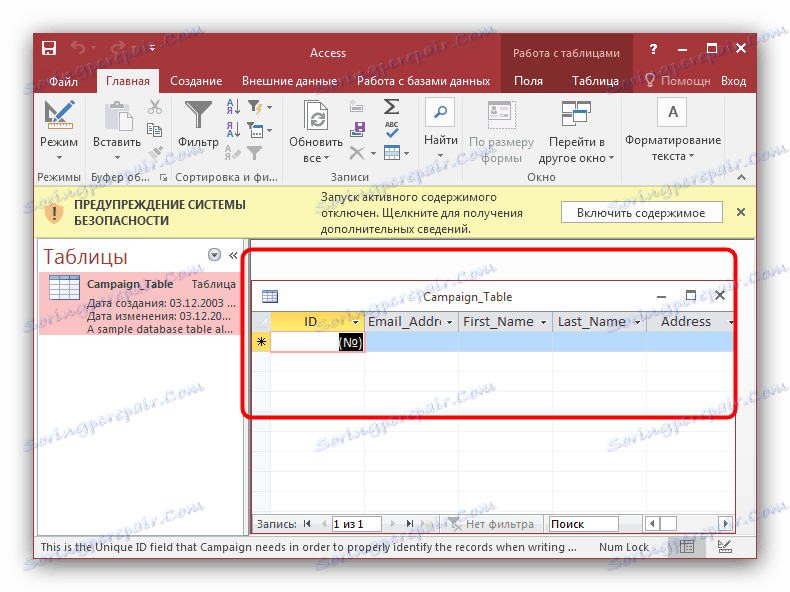This screenshot has height=592, width=790.
Task: Click the Copy icon in clipboard group
Action: [x=155, y=130]
